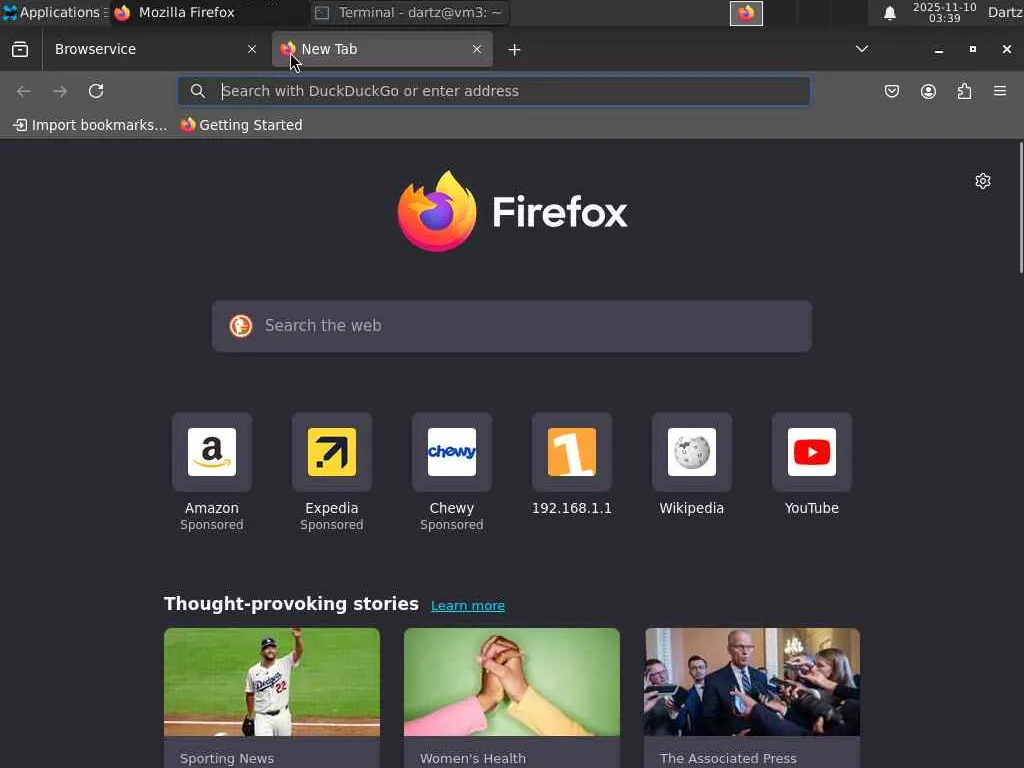This screenshot has width=1024, height=768.
Task: Open the Extensions puzzle icon
Action: (964, 91)
